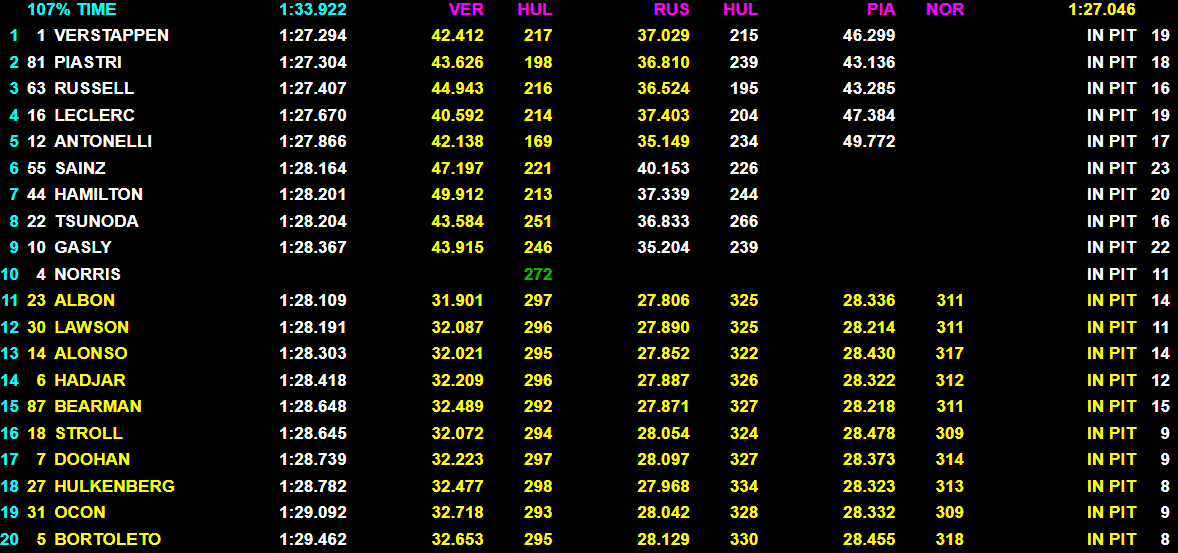Image resolution: width=1178 pixels, height=553 pixels.
Task: Select driver name PIASTRI
Action: (x=88, y=62)
